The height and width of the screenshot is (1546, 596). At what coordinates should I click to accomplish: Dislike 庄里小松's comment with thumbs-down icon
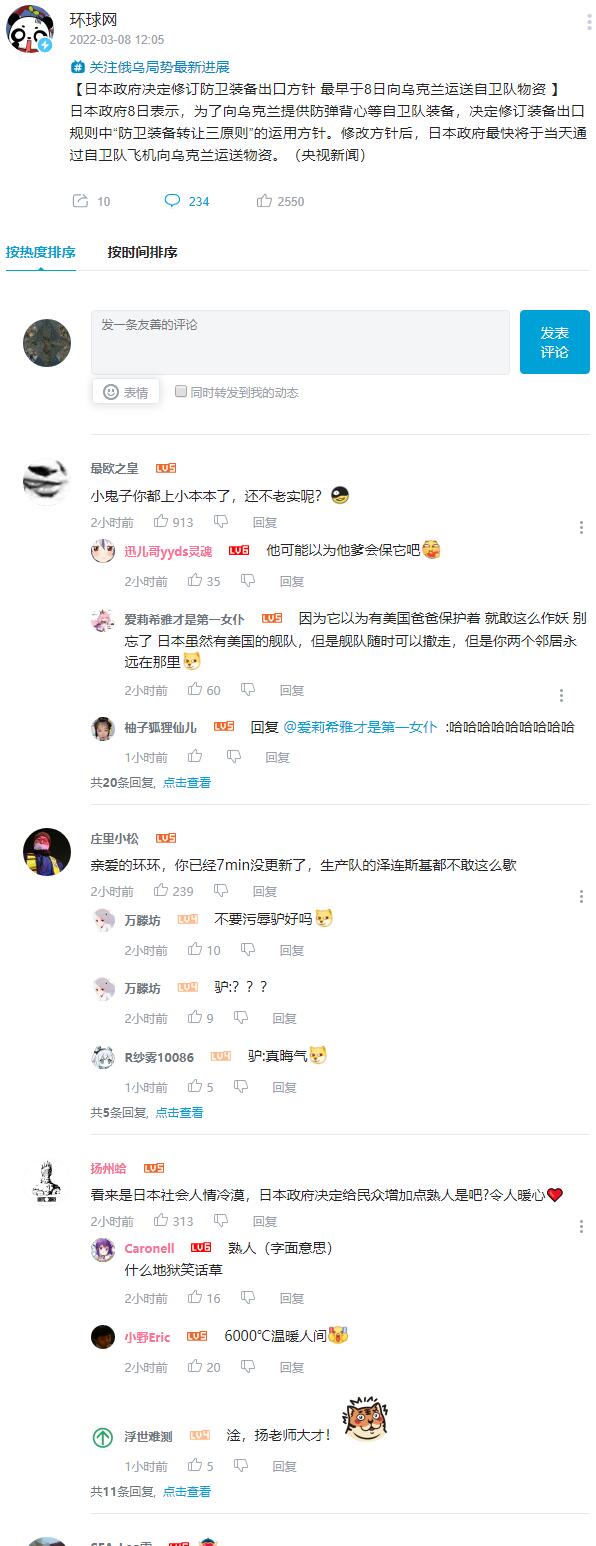pyautogui.click(x=221, y=891)
